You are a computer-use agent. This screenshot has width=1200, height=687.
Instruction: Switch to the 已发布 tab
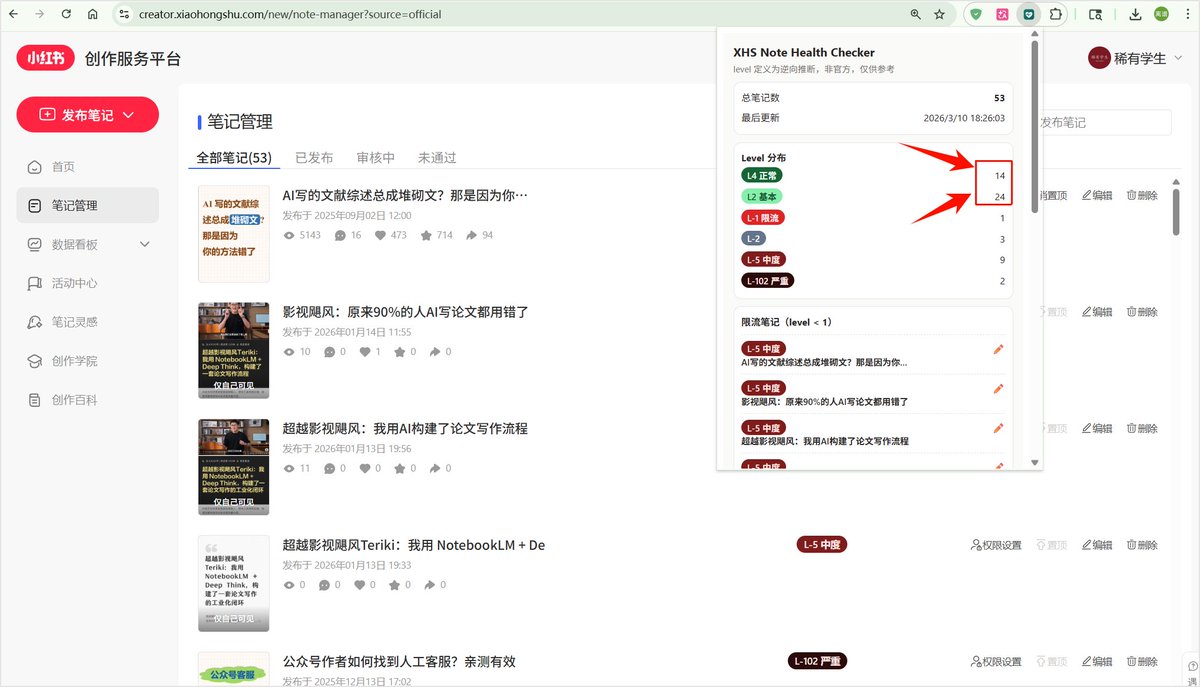tap(314, 158)
